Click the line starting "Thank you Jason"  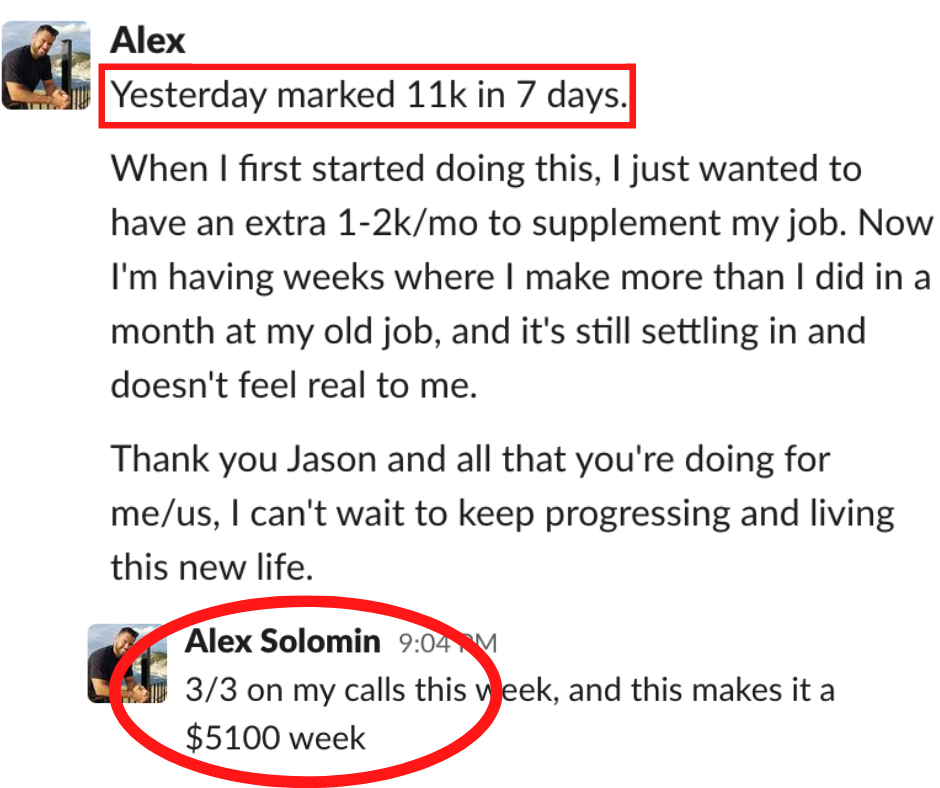point(471,460)
